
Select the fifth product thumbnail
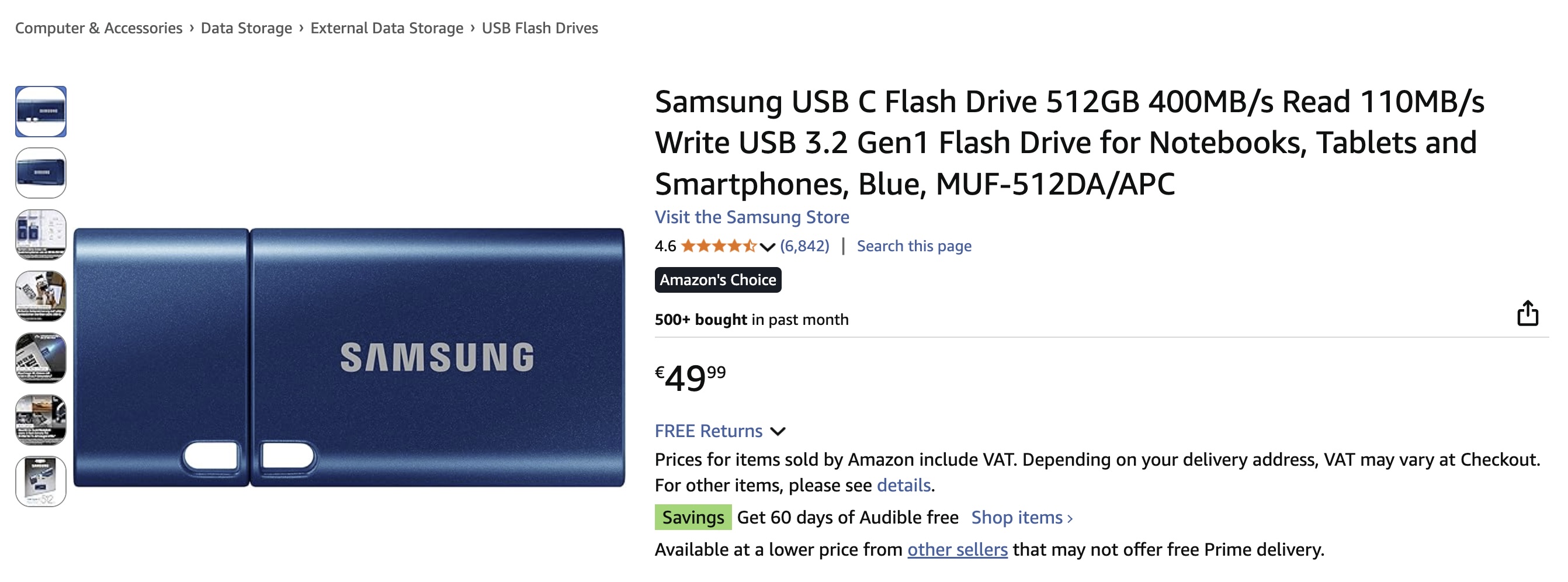(41, 358)
